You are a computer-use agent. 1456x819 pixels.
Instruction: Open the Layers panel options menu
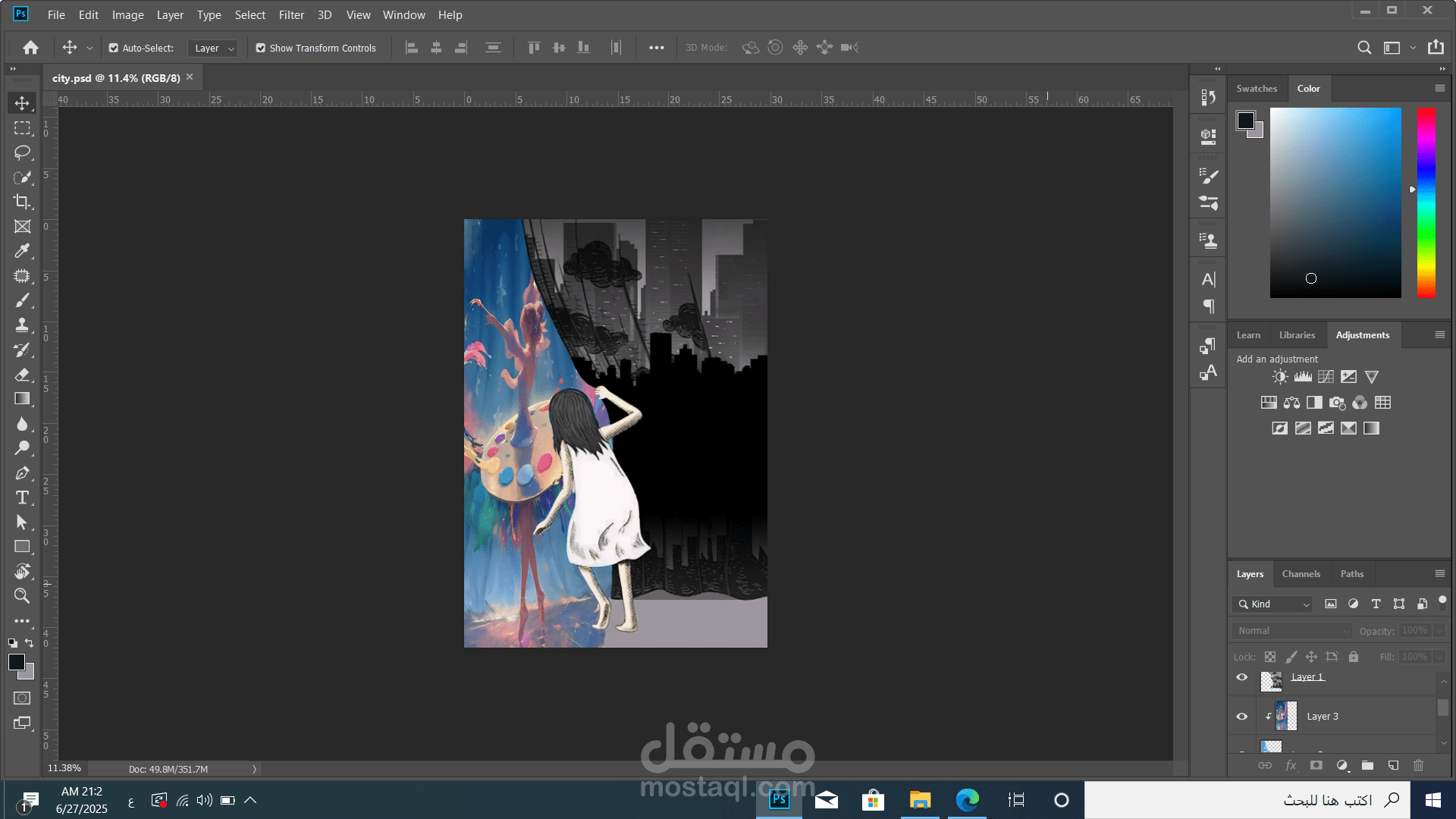coord(1439,574)
